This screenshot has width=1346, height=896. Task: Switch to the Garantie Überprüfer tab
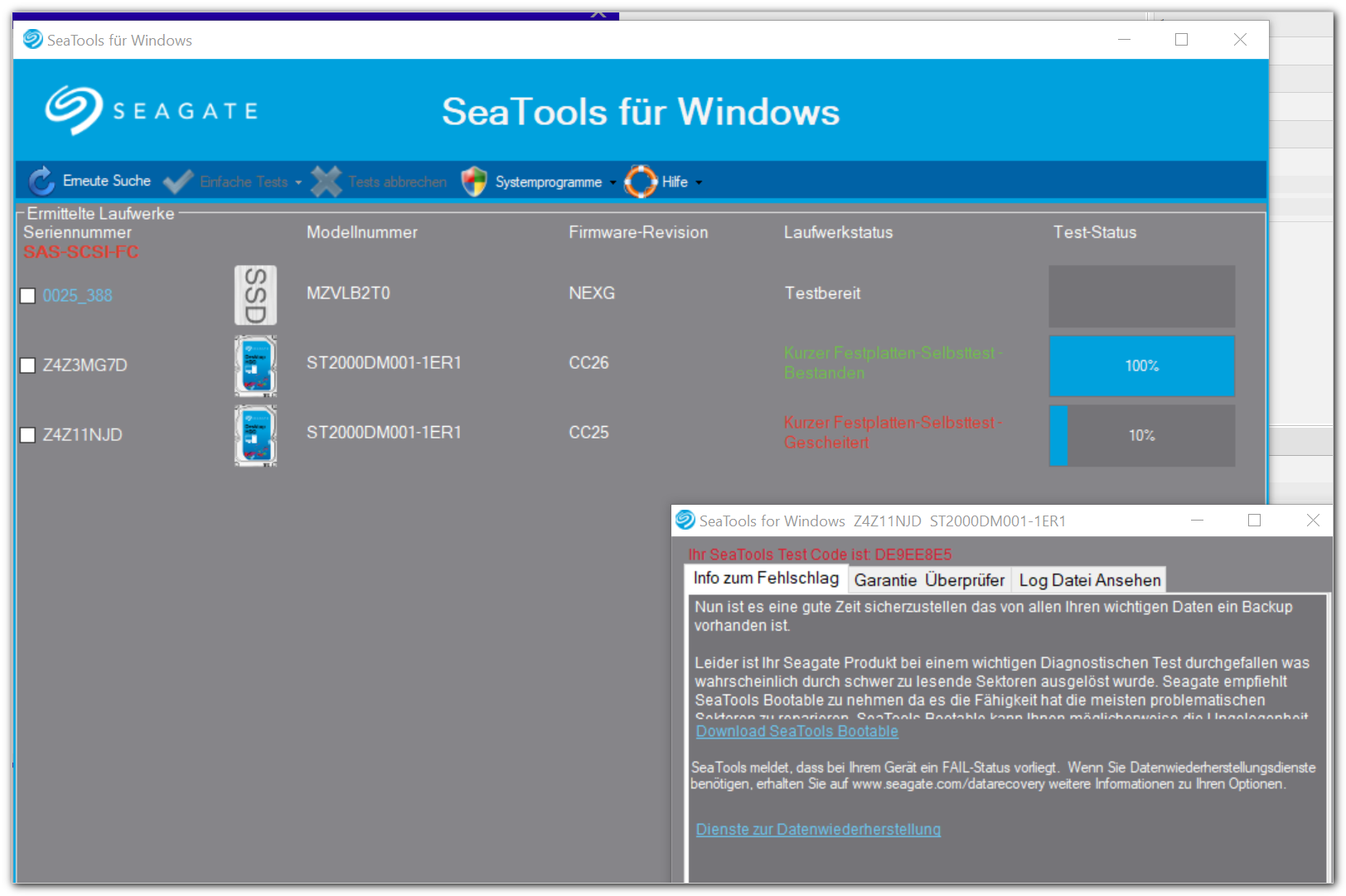tap(929, 580)
